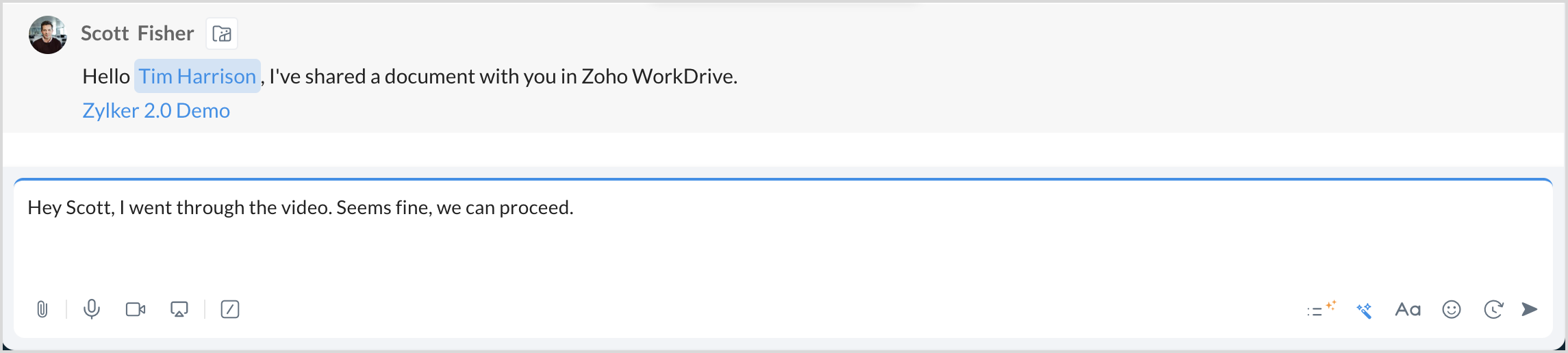
Task: Click the paperclip attach file icon
Action: [x=42, y=309]
